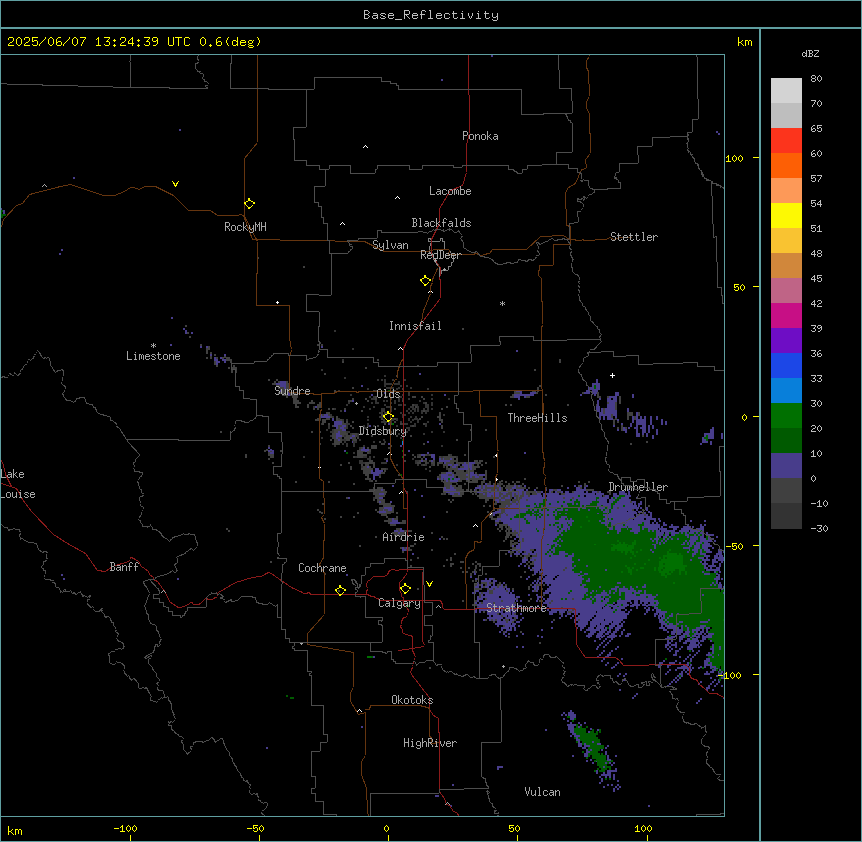
Task: Click the yellow 54–51 dBZ legend swatch
Action: coord(786,215)
